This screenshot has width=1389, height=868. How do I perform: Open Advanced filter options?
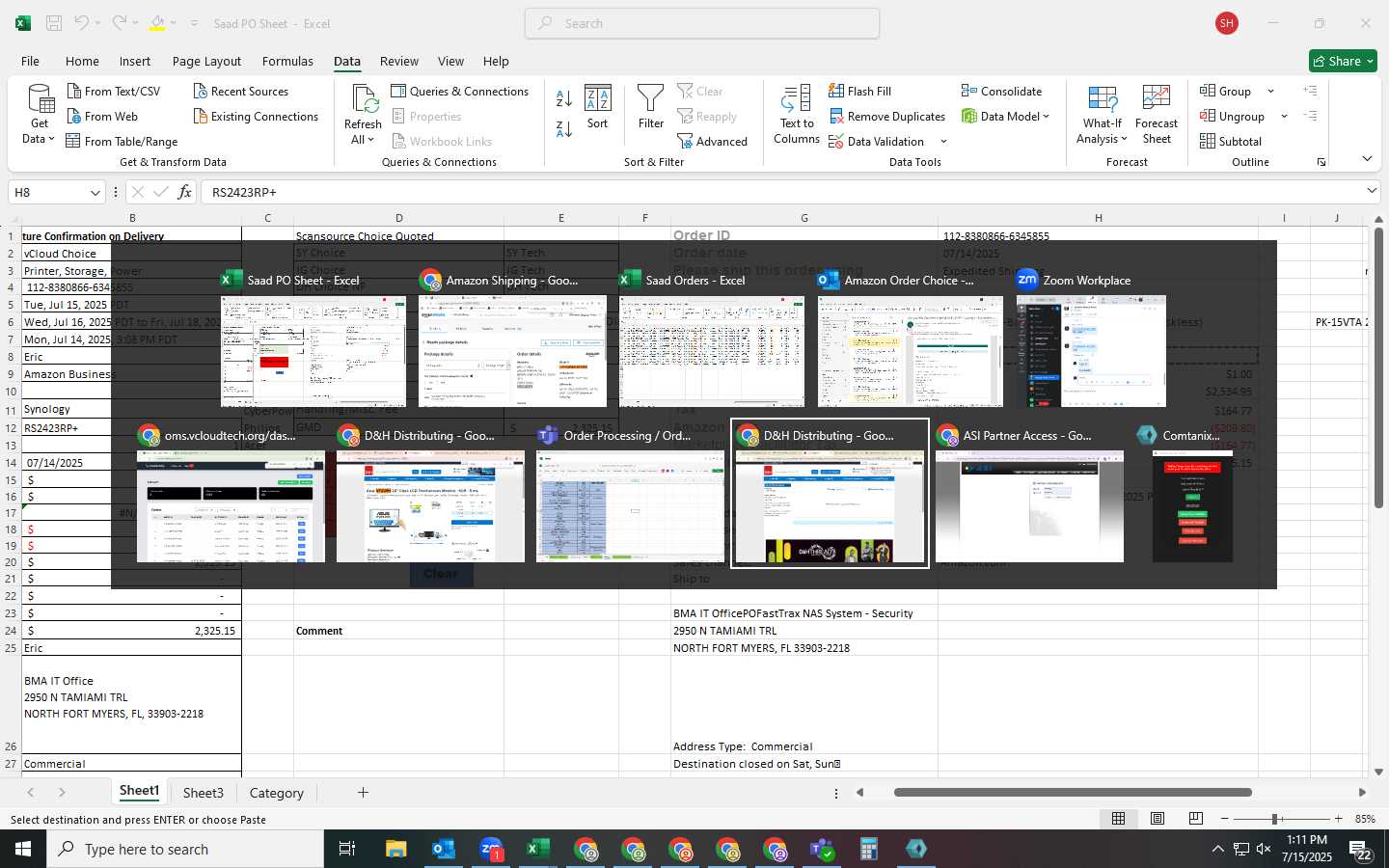pyautogui.click(x=713, y=141)
